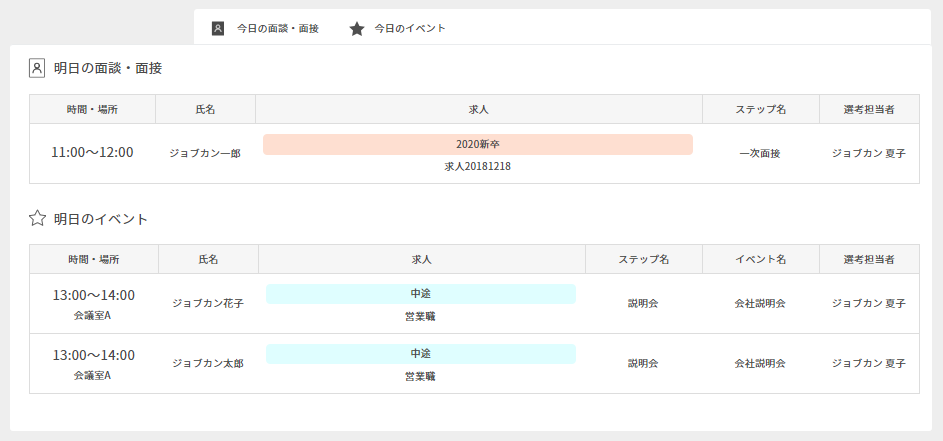Select the orange 2020新卒 tag

(x=477, y=144)
